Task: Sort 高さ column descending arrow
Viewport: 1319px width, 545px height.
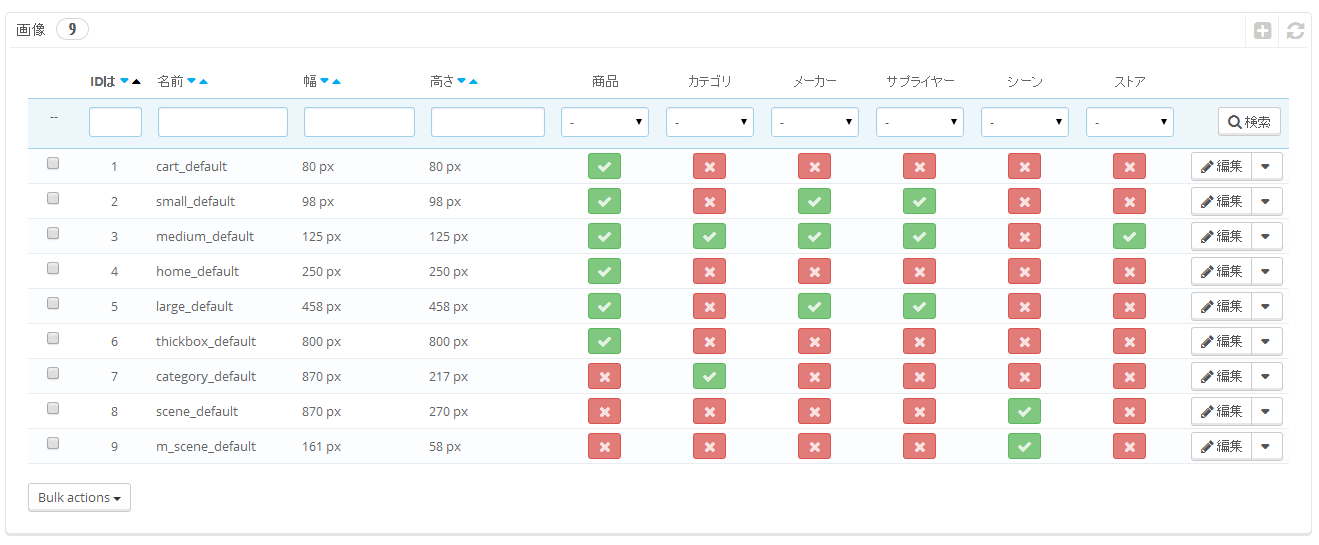Action: click(x=461, y=82)
